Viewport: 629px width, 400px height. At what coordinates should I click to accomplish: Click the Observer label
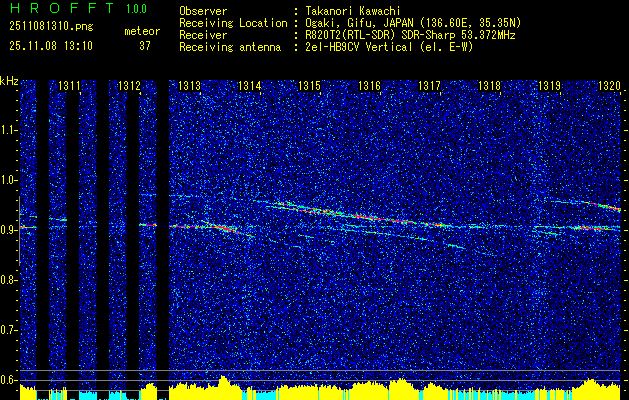(x=203, y=11)
